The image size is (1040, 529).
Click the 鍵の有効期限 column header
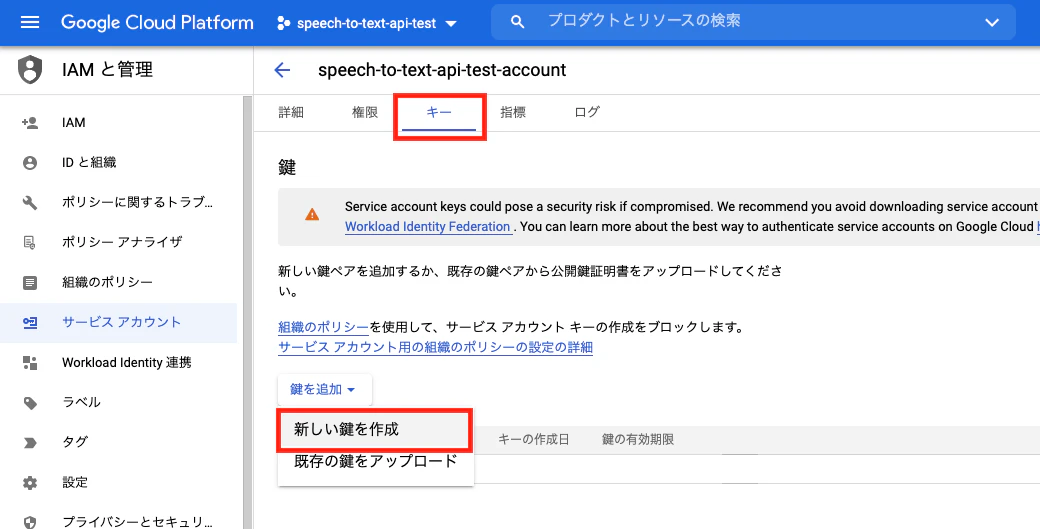pos(638,440)
